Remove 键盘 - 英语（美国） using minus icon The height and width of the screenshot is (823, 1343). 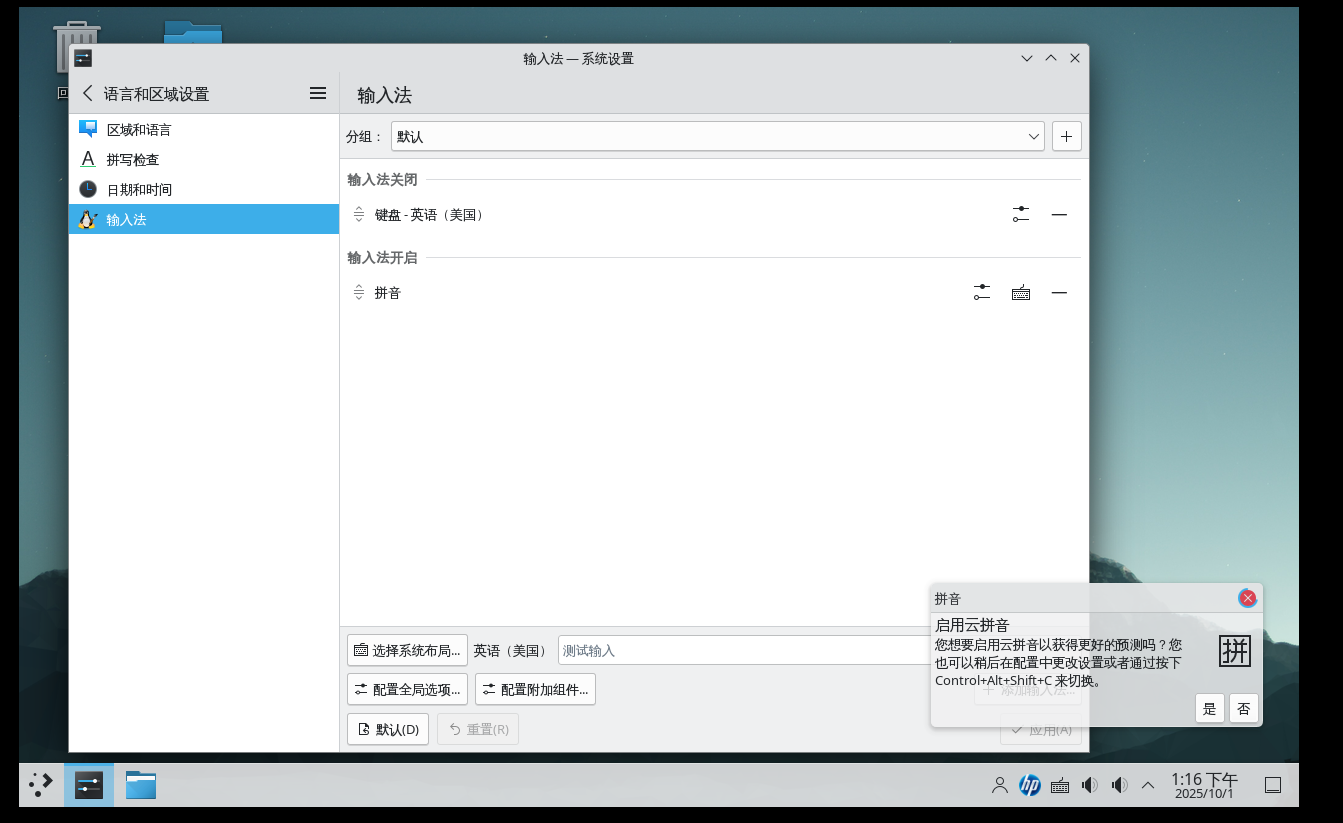[1059, 214]
